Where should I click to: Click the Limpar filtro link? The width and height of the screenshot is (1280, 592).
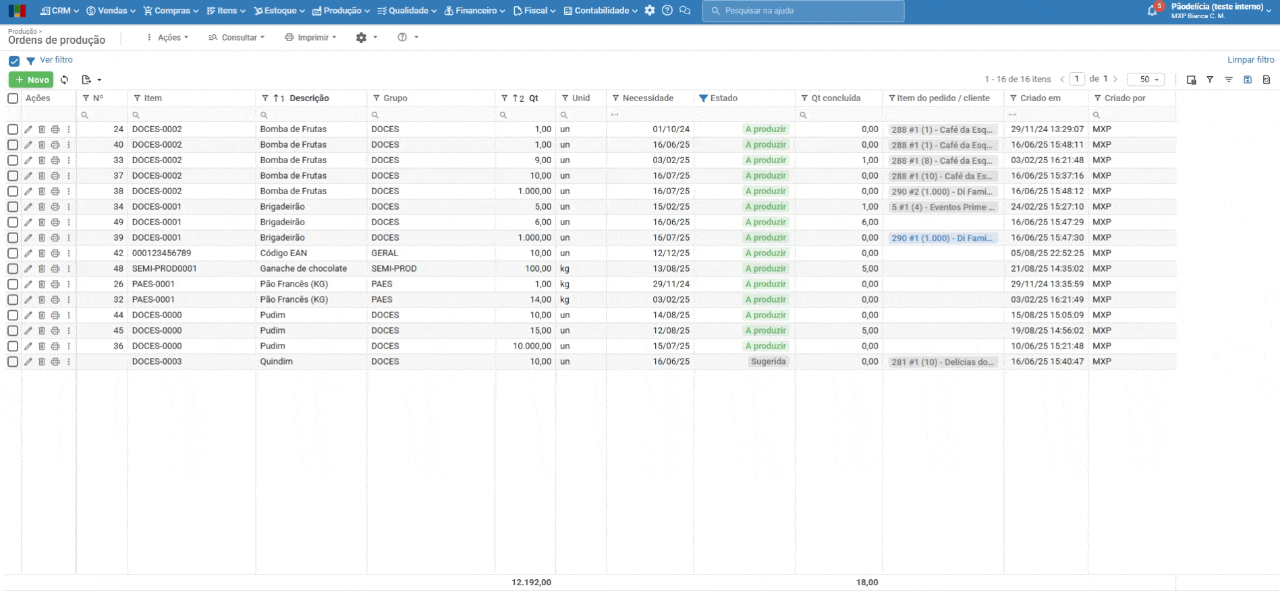[x=1250, y=60]
